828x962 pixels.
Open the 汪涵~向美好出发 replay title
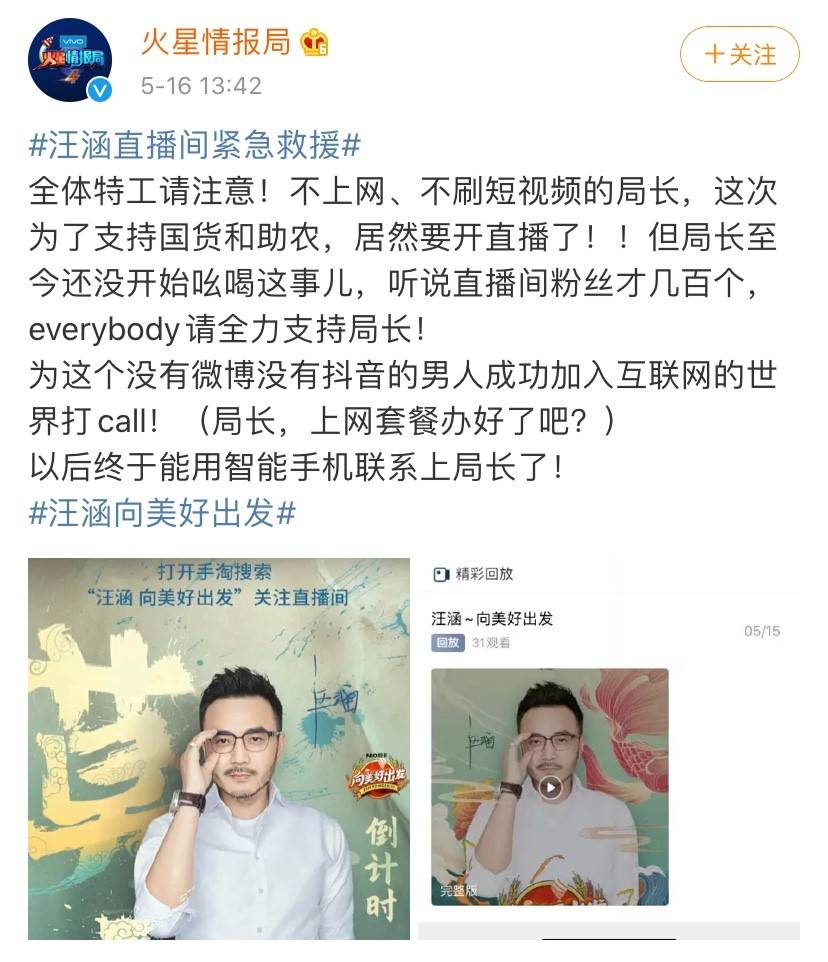pos(492,618)
